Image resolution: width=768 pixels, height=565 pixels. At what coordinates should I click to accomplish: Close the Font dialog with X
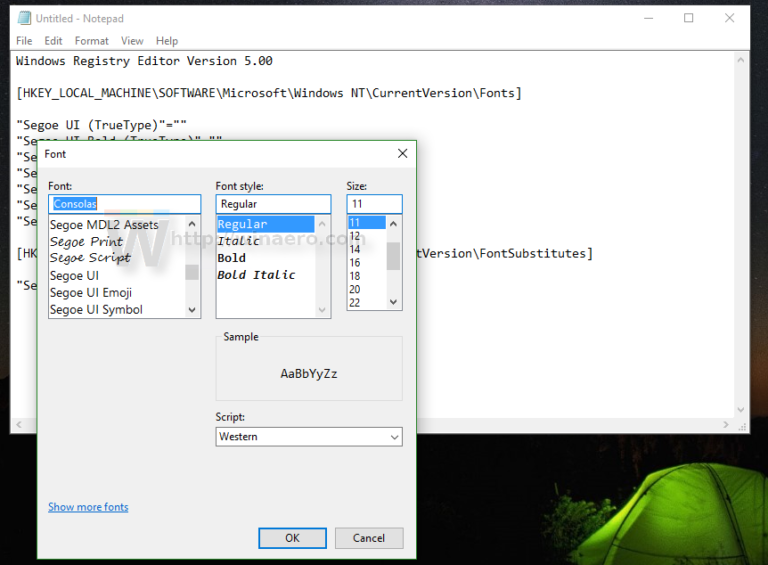(403, 154)
